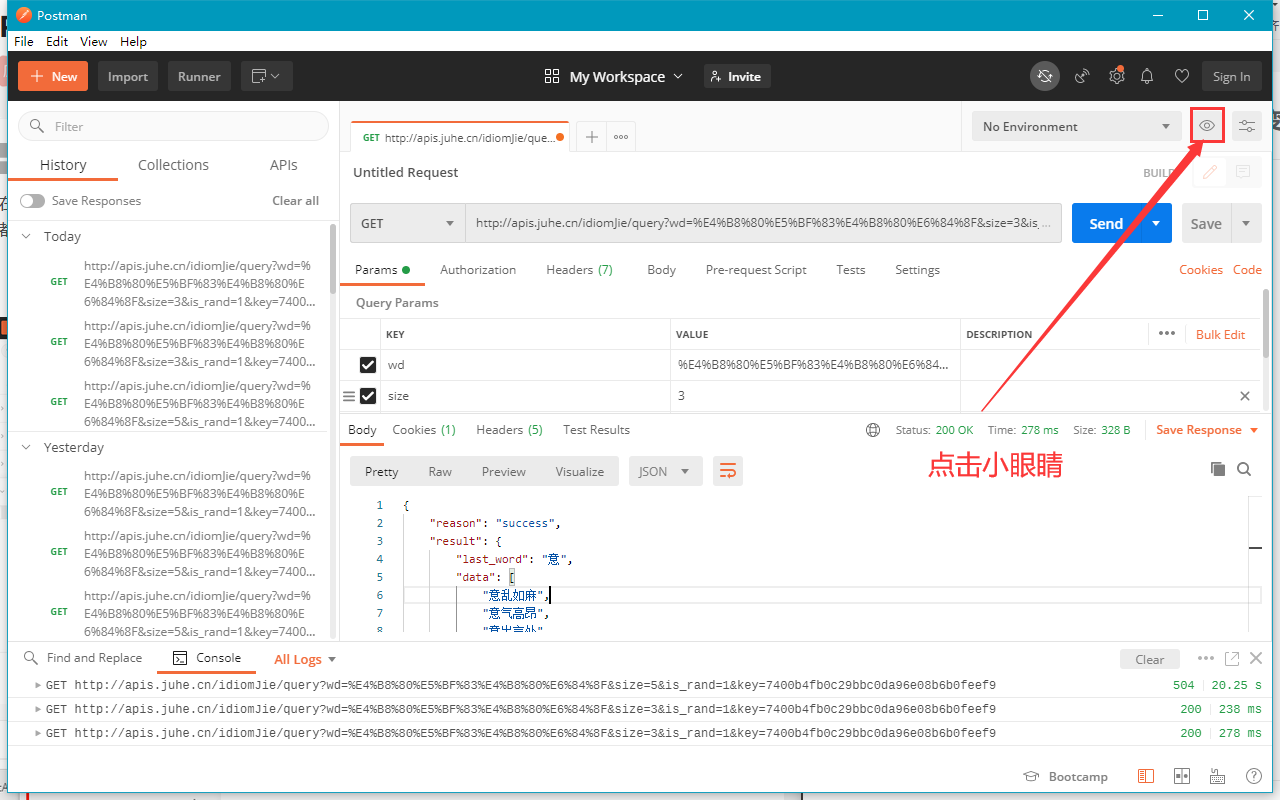Uncheck the size parameter checkbox
Image resolution: width=1280 pixels, height=800 pixels.
(368, 396)
